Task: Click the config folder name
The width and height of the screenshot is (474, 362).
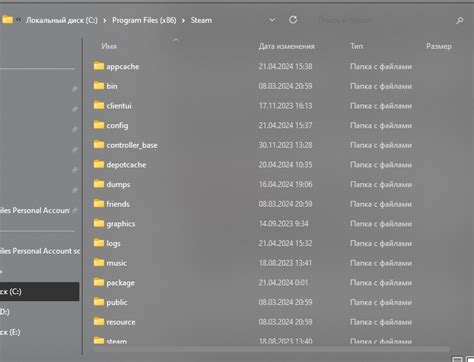Action: (x=117, y=126)
